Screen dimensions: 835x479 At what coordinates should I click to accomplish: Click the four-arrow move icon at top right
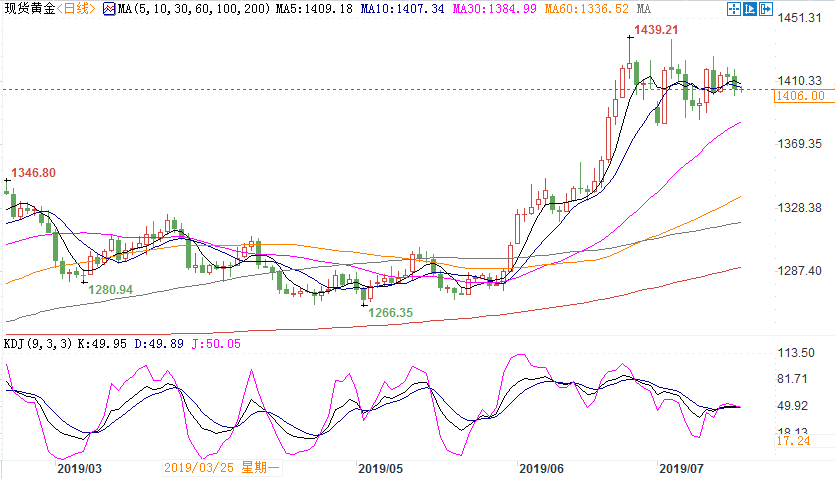tap(734, 9)
